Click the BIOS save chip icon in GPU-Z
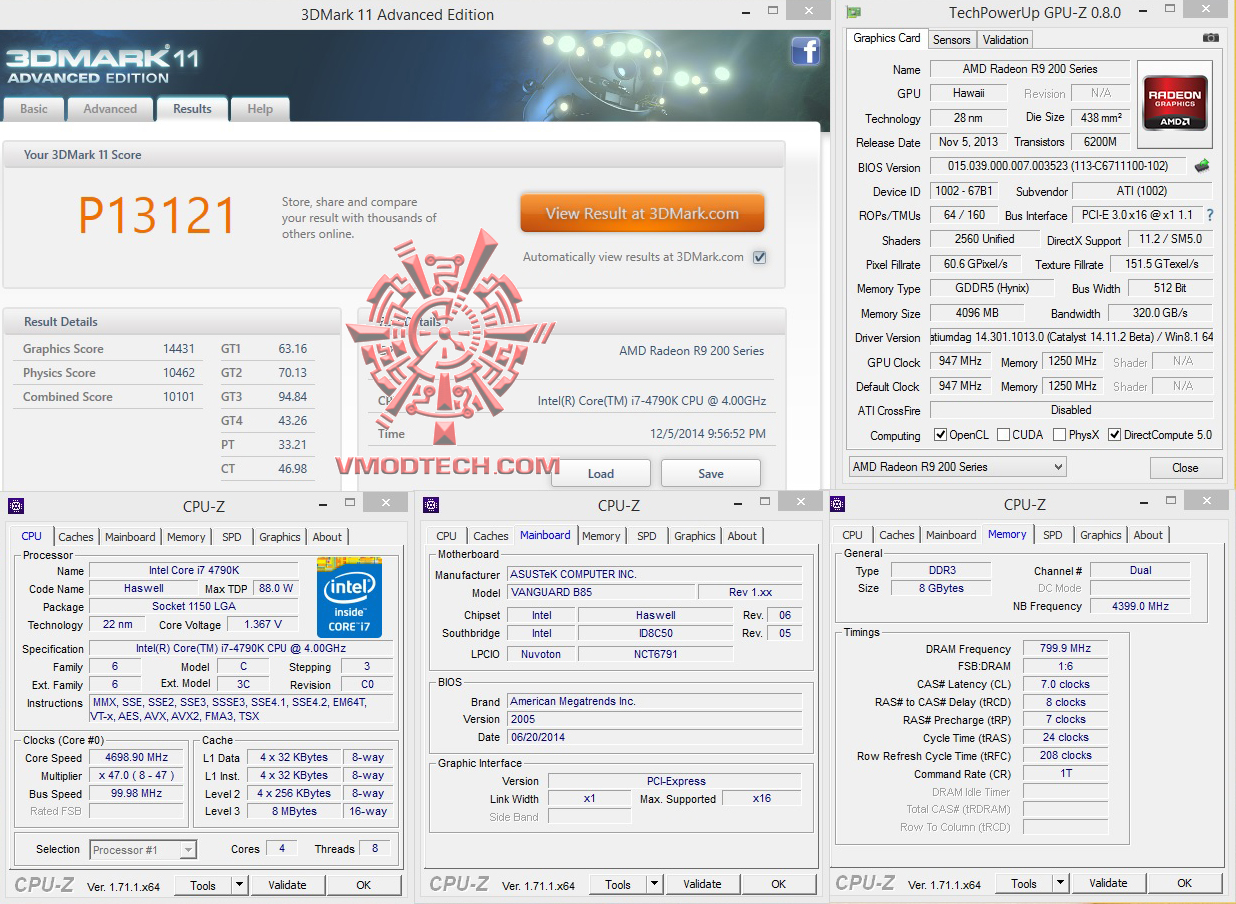Image resolution: width=1236 pixels, height=904 pixels. pyautogui.click(x=1202, y=166)
